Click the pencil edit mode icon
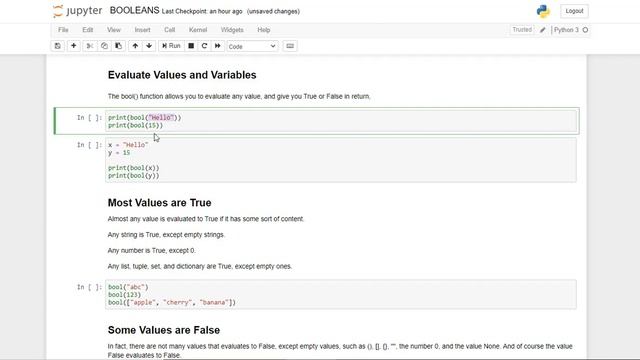The width and height of the screenshot is (640, 360). pyautogui.click(x=542, y=30)
